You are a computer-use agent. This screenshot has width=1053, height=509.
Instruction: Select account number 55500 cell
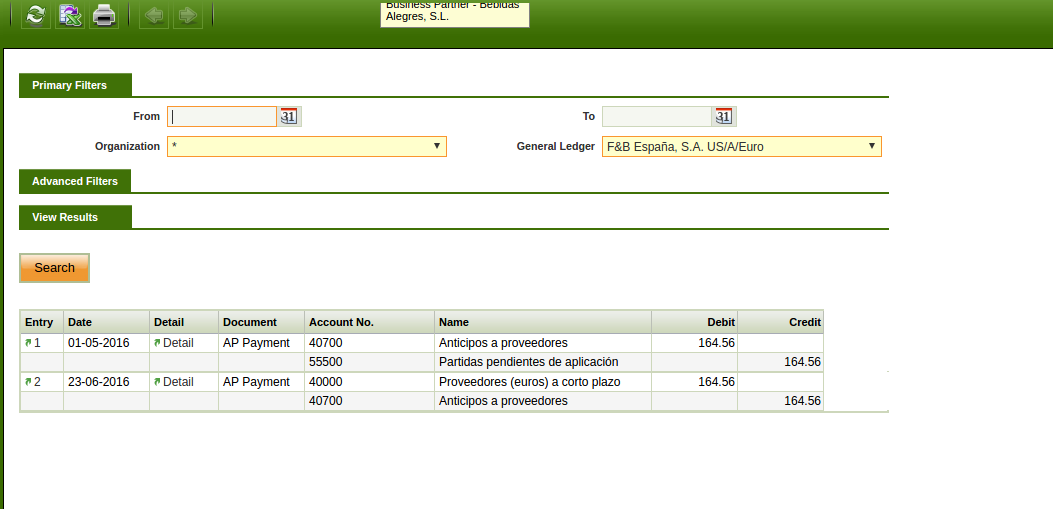[369, 362]
